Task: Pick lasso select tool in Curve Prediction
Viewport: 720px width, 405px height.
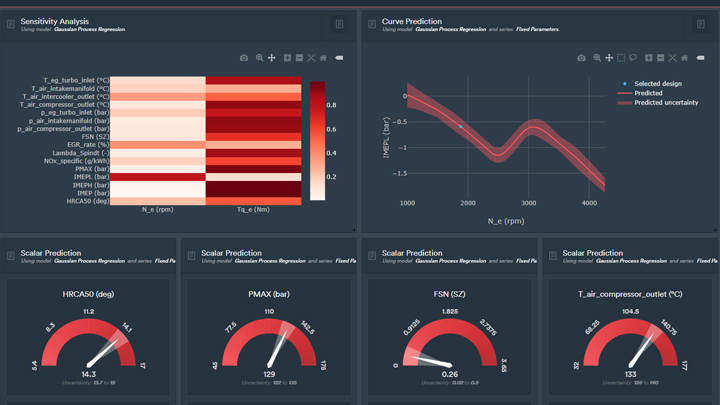Action: [633, 58]
